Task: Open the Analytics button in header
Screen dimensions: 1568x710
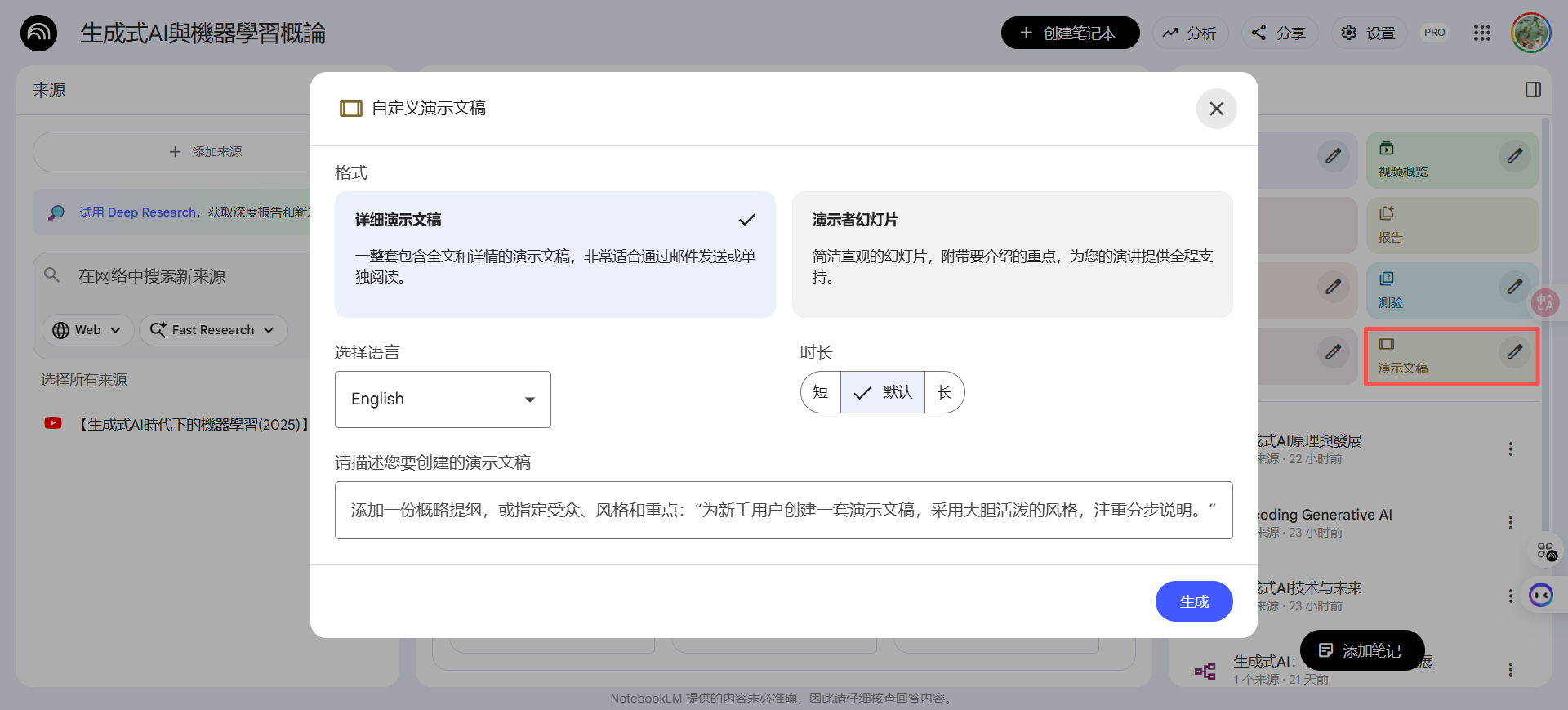Action: (1190, 33)
